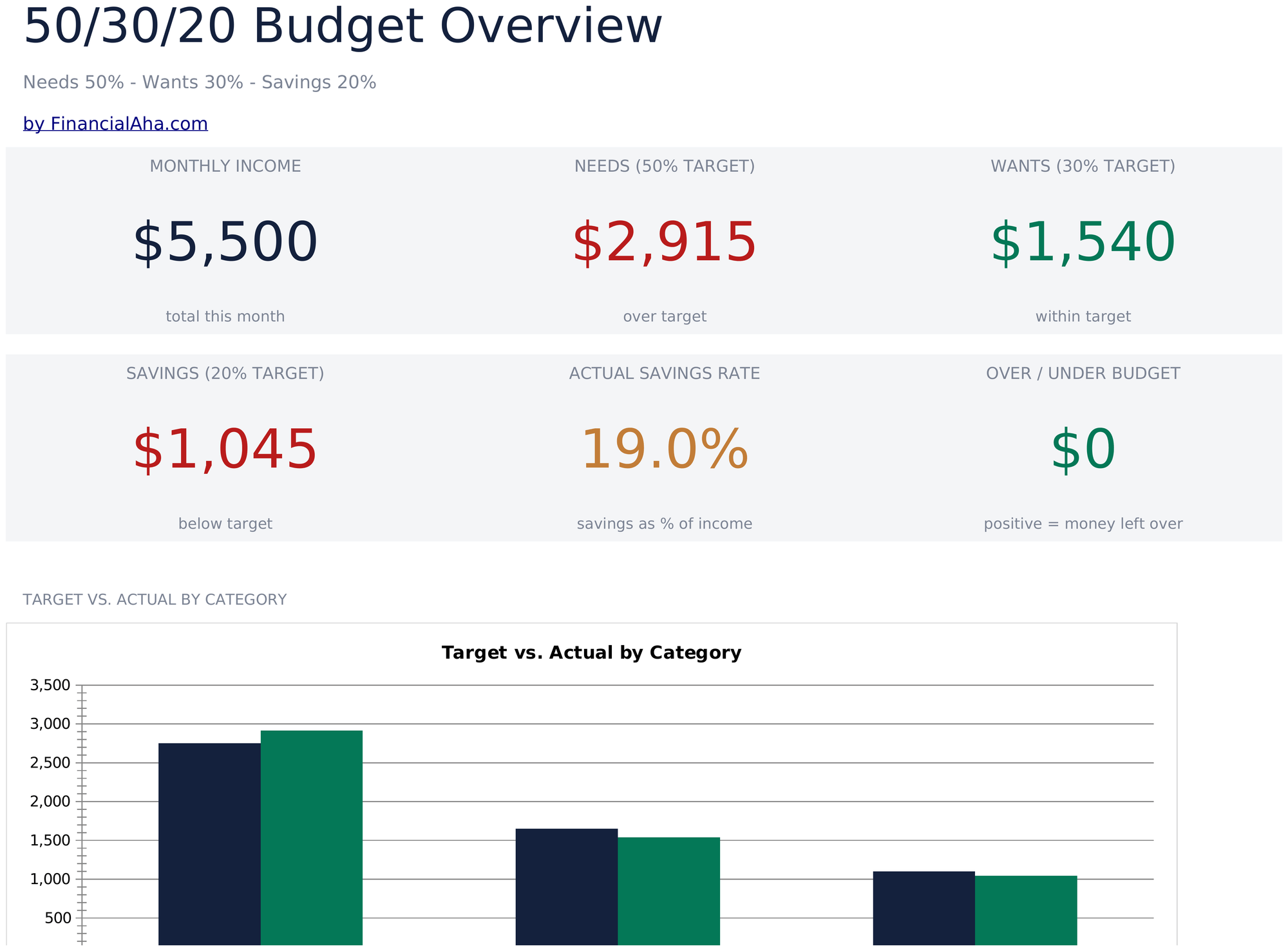This screenshot has width=1288, height=951.
Task: Select the 19.0% actual savings rate
Action: point(665,450)
